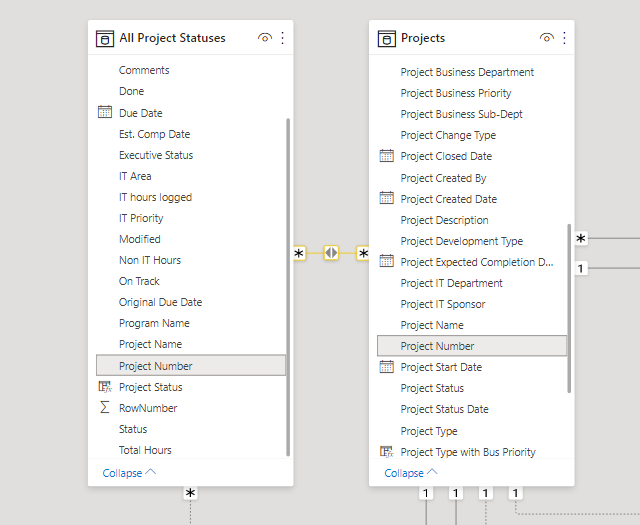The width and height of the screenshot is (640, 525).
Task: Toggle visibility eye of All Project Statuses
Action: (x=264, y=38)
